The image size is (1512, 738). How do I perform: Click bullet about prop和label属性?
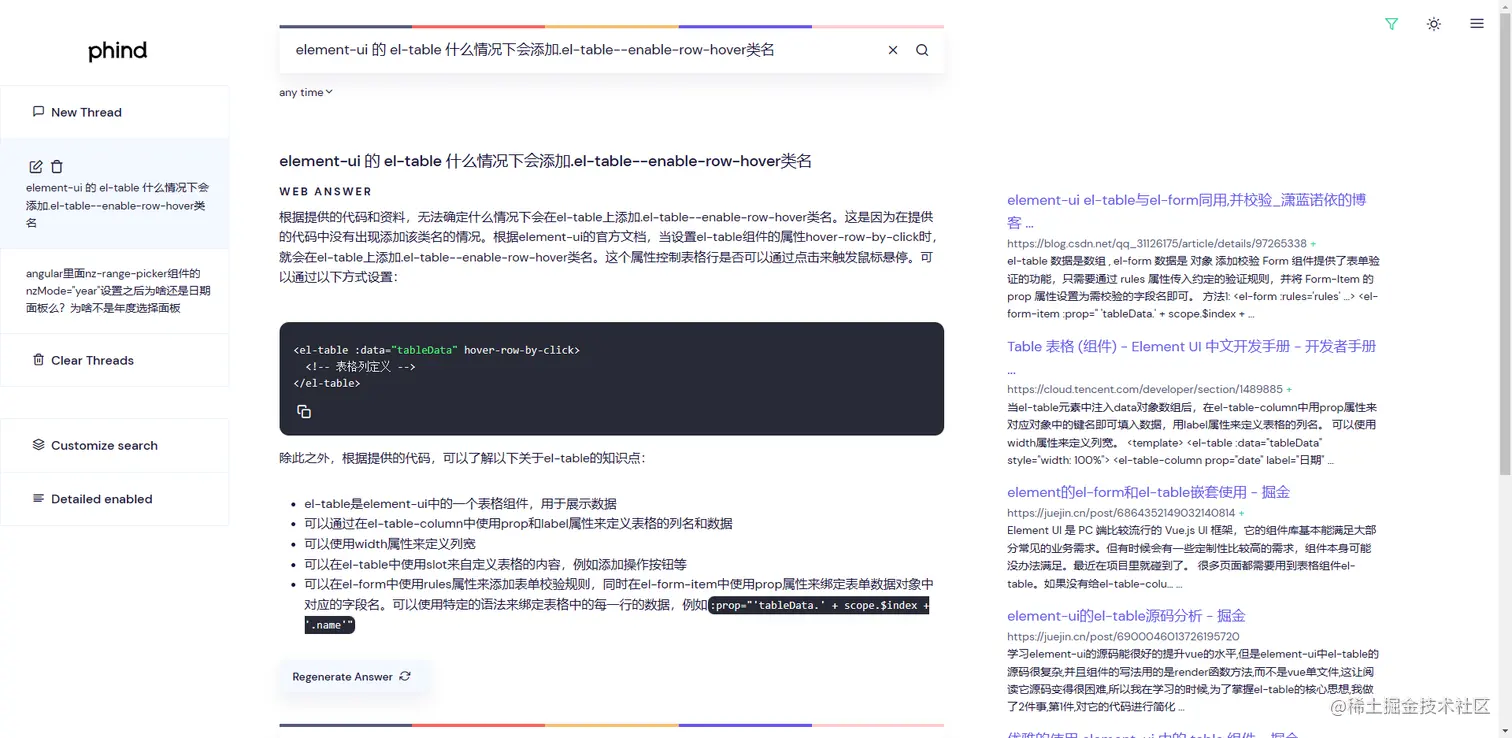pyautogui.click(x=518, y=523)
